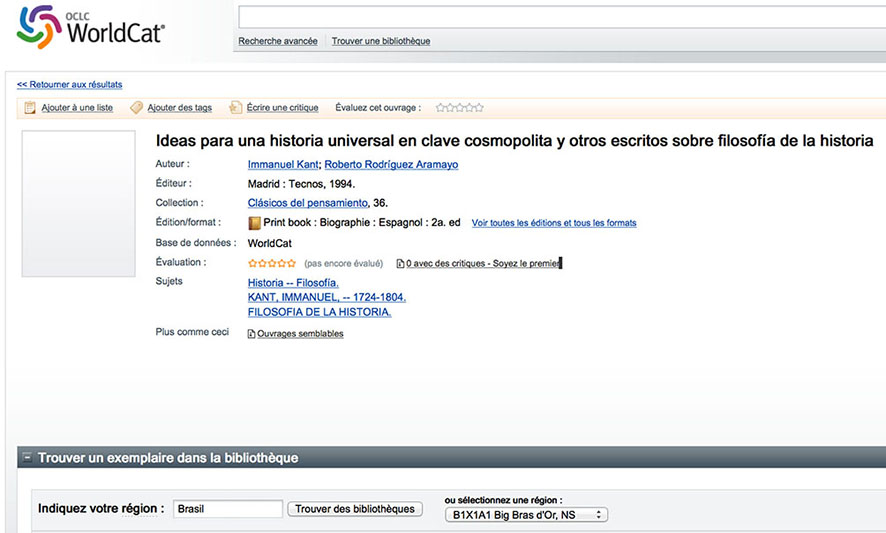View Voir toutes les éditions et tous les formats
Image resolution: width=886 pixels, height=533 pixels.
554,223
